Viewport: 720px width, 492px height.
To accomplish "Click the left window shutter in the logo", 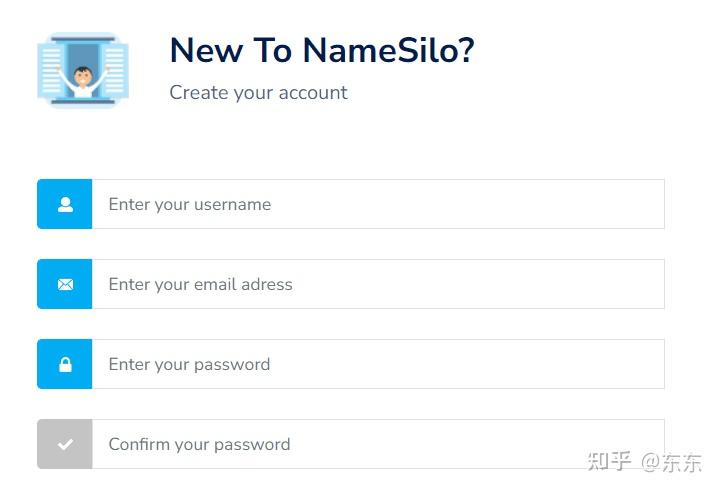I will coord(52,70).
